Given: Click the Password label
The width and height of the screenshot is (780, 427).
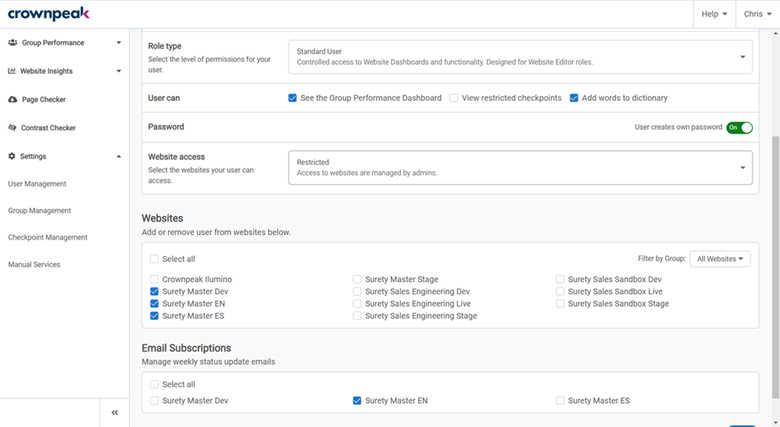Looking at the screenshot, I should 166,127.
